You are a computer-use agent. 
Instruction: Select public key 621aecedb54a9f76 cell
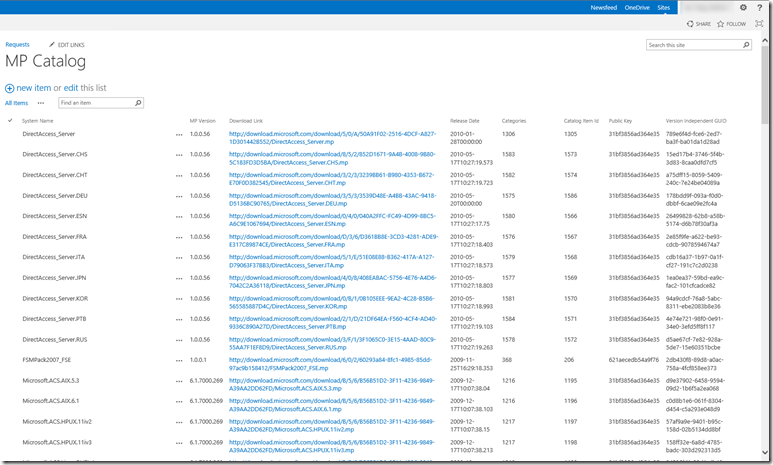(x=633, y=360)
